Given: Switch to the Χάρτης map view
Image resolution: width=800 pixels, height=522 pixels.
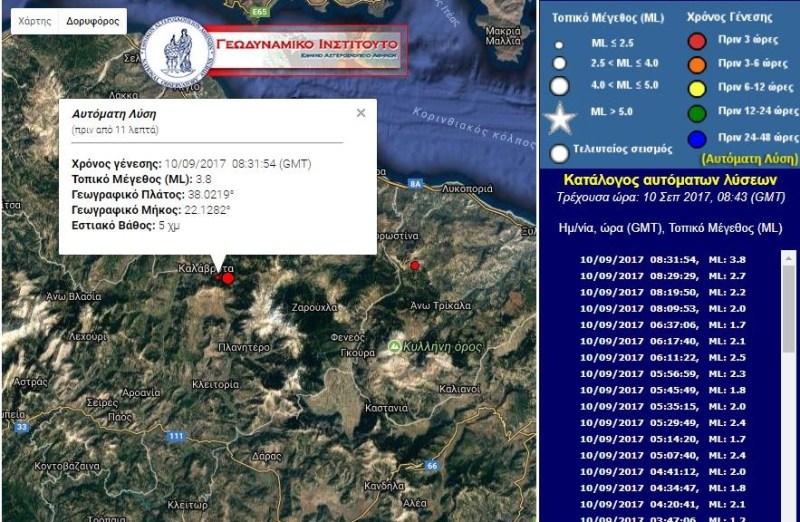Looking at the screenshot, I should click(28, 20).
